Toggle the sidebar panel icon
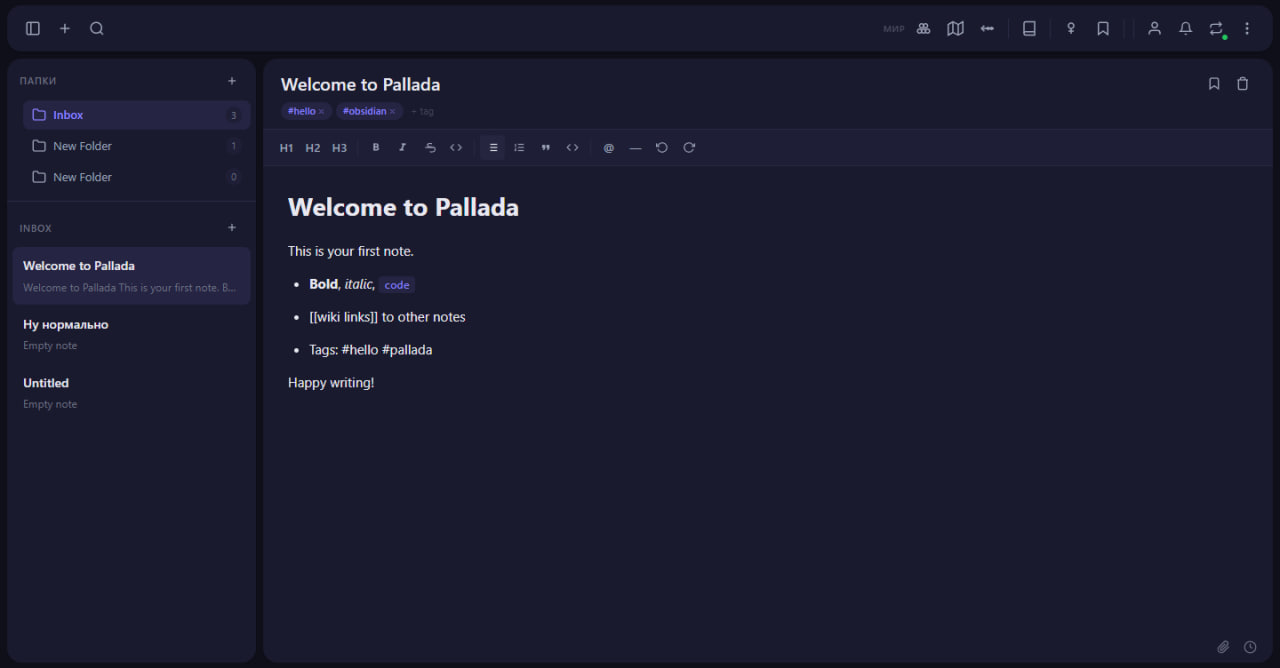 coord(33,29)
